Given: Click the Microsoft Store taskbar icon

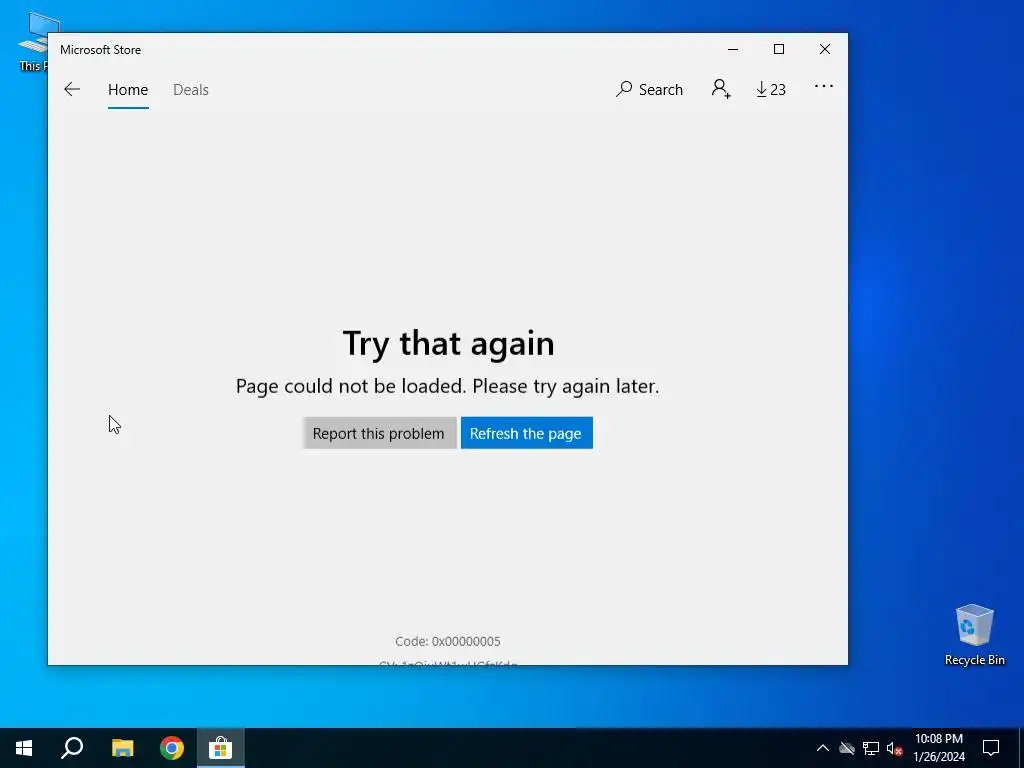Looking at the screenshot, I should coord(221,748).
